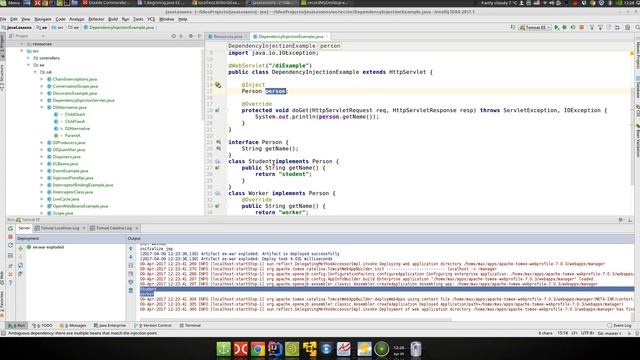
Task: Open the Build menu
Action: coord(113,19)
